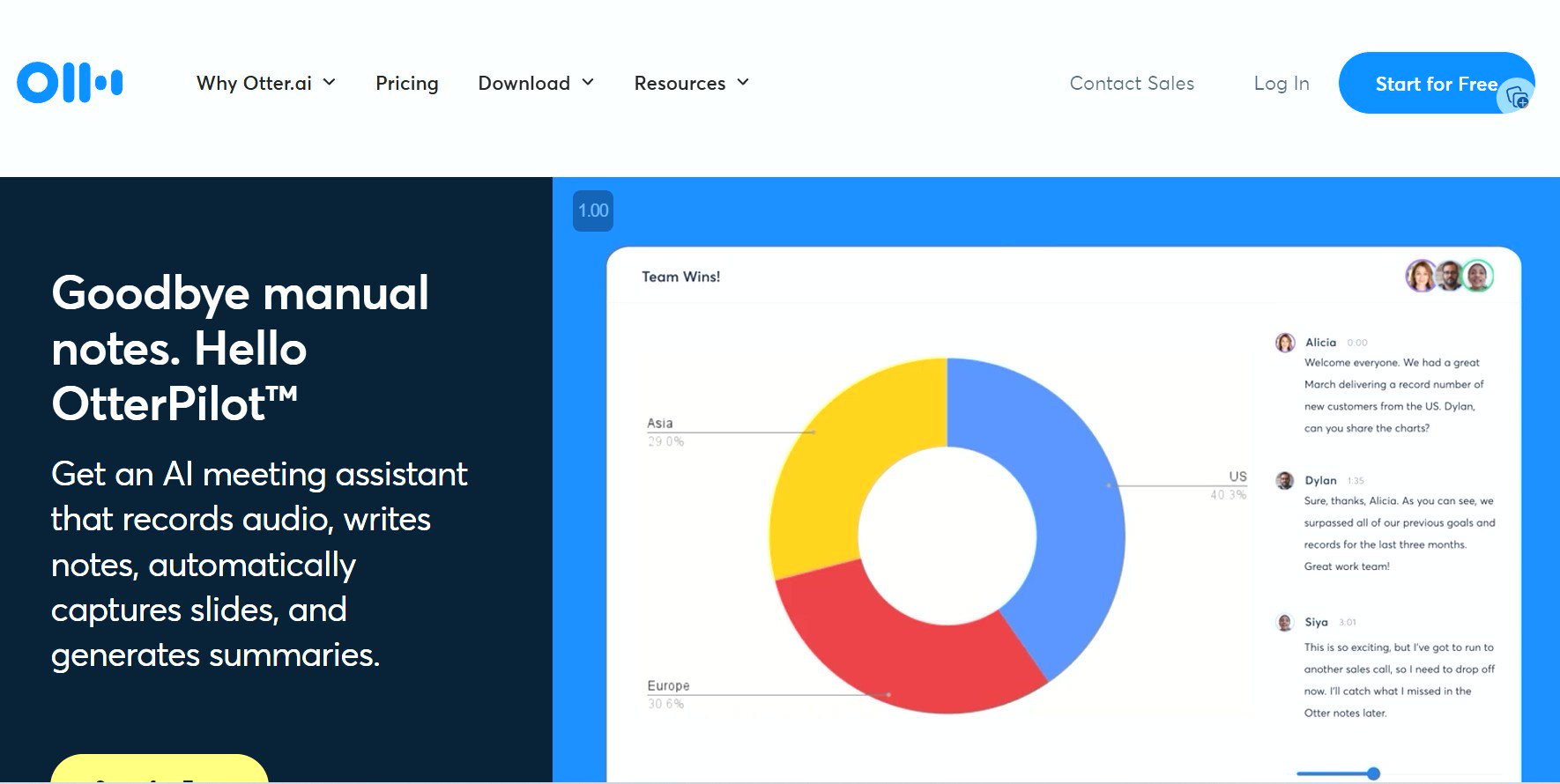Click the Siya speaker name

(x=1316, y=622)
